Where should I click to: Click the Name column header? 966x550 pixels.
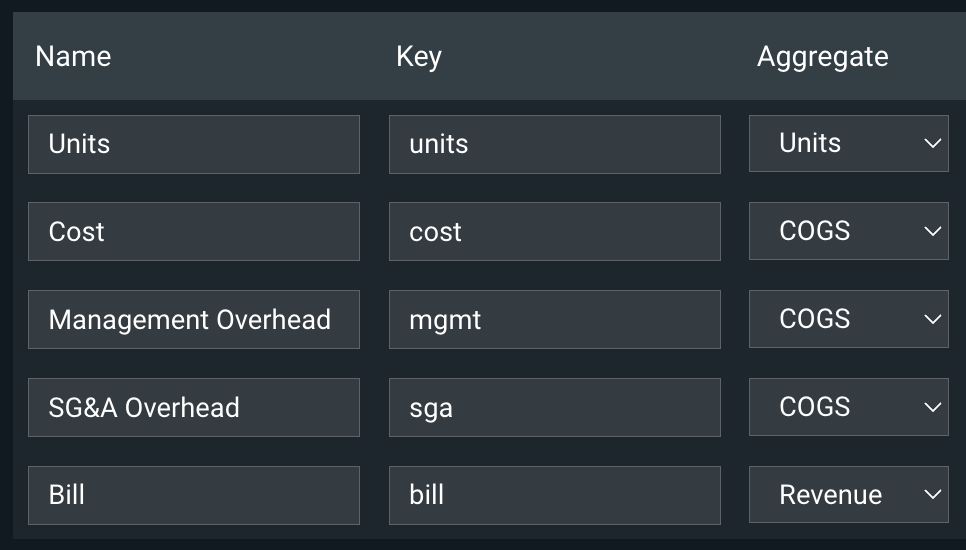[73, 57]
